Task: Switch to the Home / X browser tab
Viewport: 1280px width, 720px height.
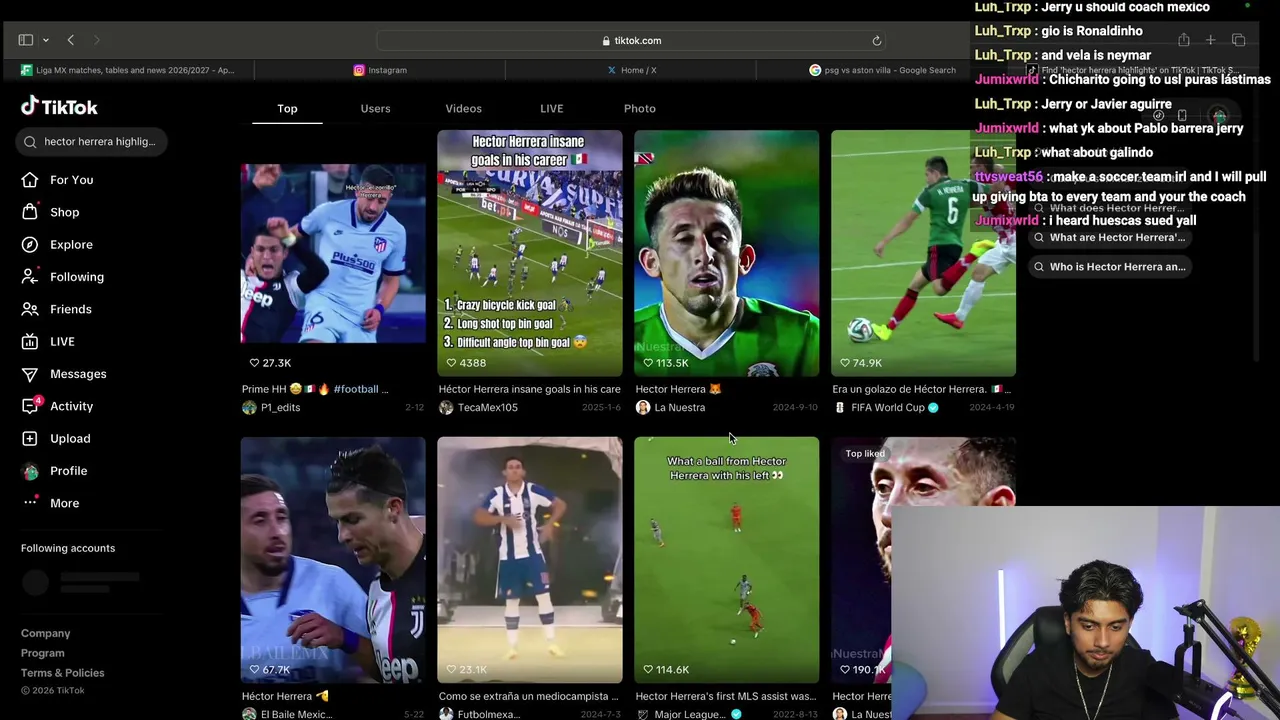Action: [631, 70]
